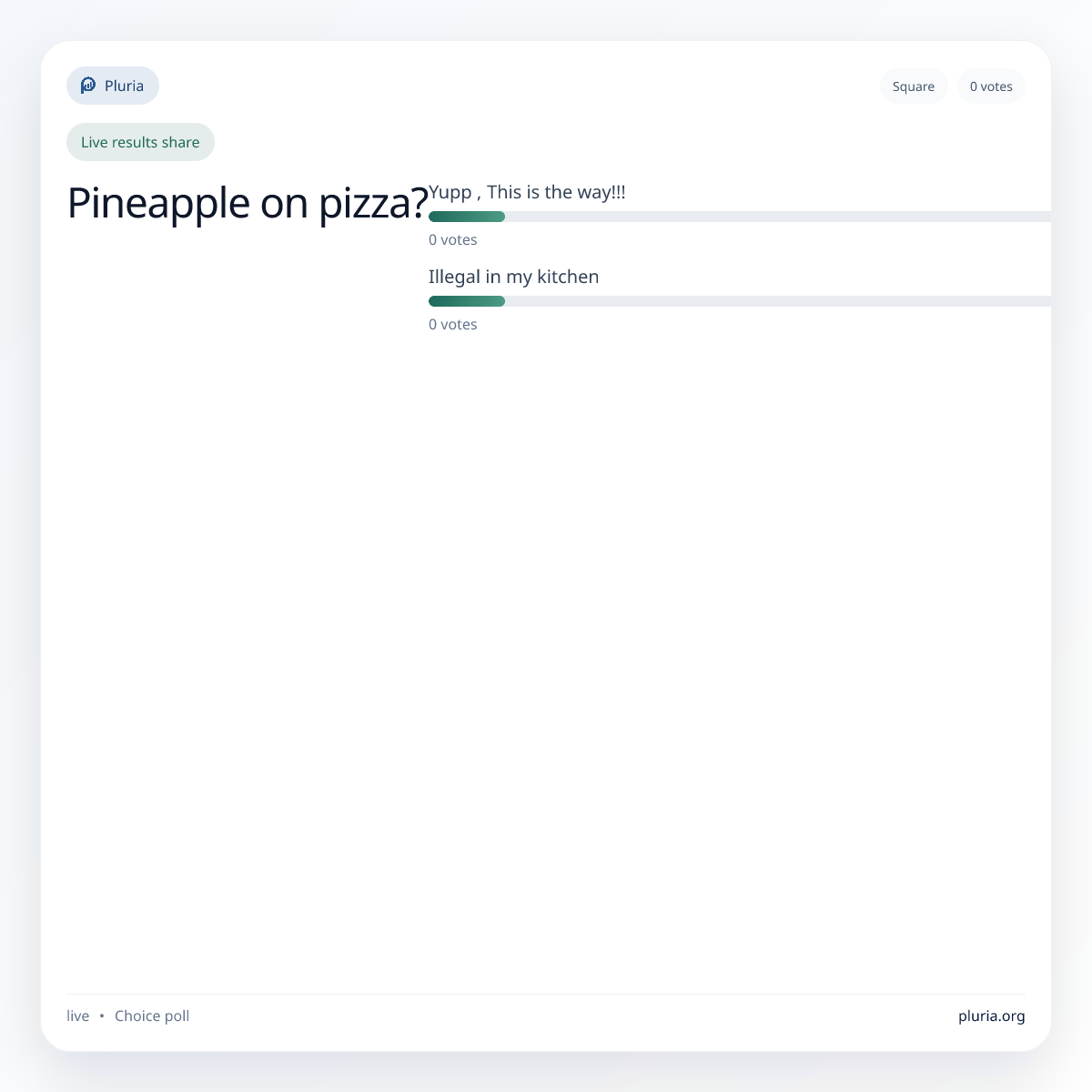
Task: Click the top-right 0 votes badge
Action: tap(991, 86)
